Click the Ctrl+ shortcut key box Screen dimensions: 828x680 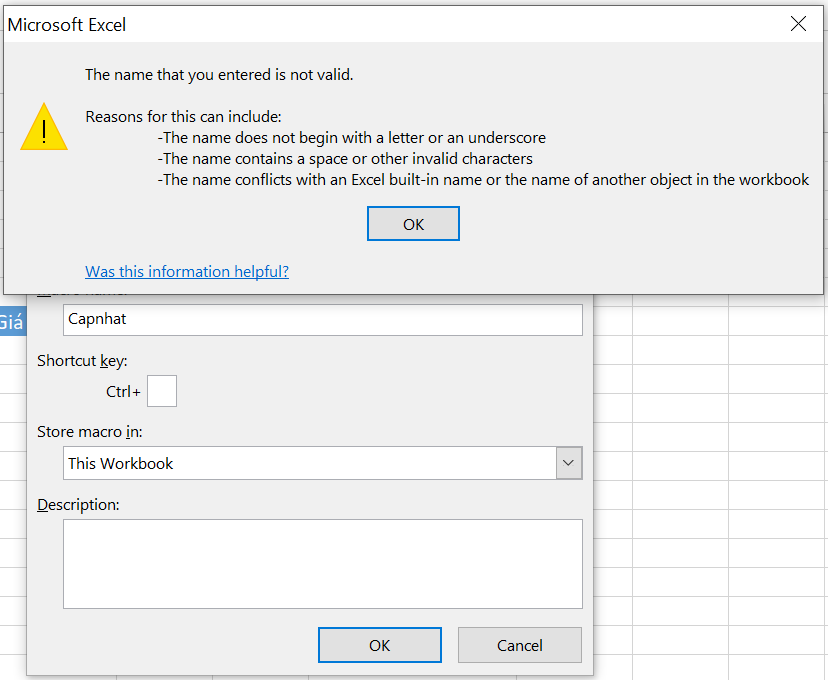pyautogui.click(x=162, y=391)
